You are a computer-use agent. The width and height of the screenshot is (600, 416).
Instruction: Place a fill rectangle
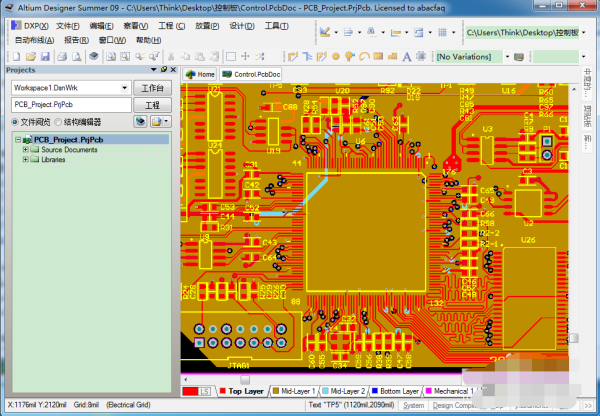point(378,57)
